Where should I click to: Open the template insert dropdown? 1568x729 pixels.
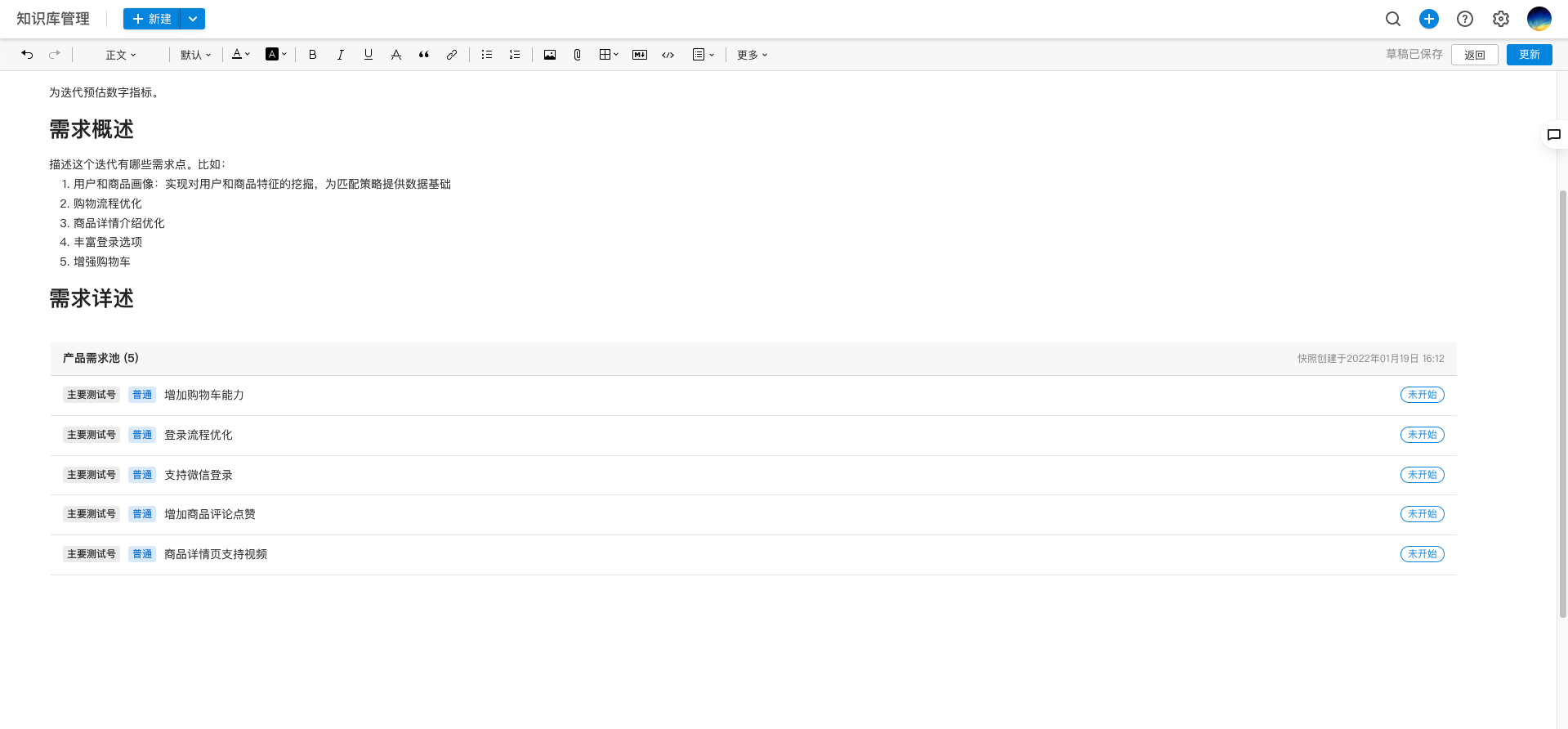click(704, 55)
